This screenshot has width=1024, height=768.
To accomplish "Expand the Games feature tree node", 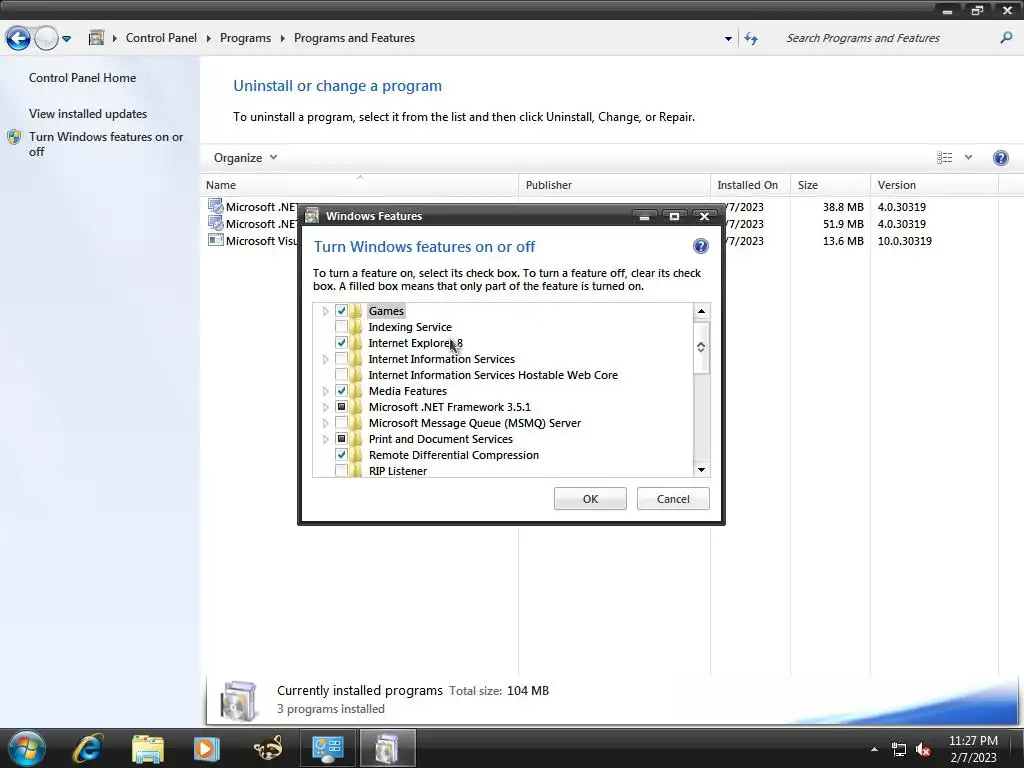I will tap(325, 312).
